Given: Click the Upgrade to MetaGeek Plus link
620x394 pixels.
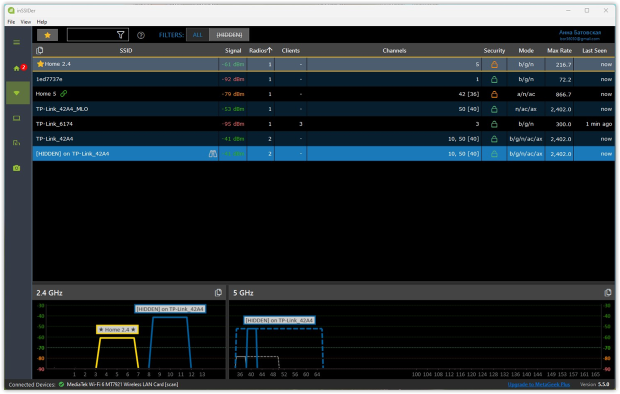Looking at the screenshot, I should tap(539, 385).
